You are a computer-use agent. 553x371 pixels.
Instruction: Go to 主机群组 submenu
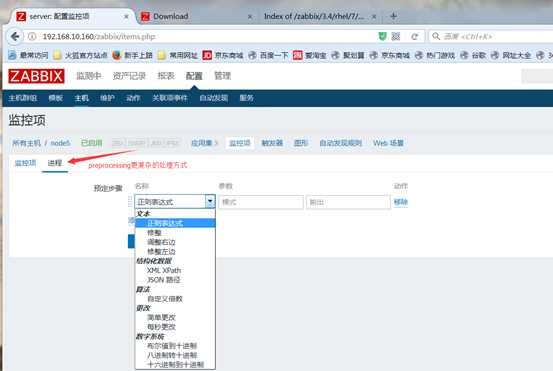point(23,98)
